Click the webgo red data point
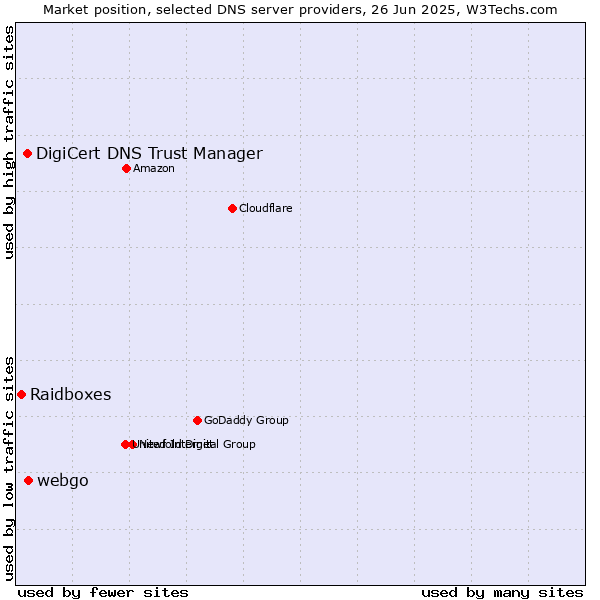Screen dimensions: 600x600 pos(29,481)
